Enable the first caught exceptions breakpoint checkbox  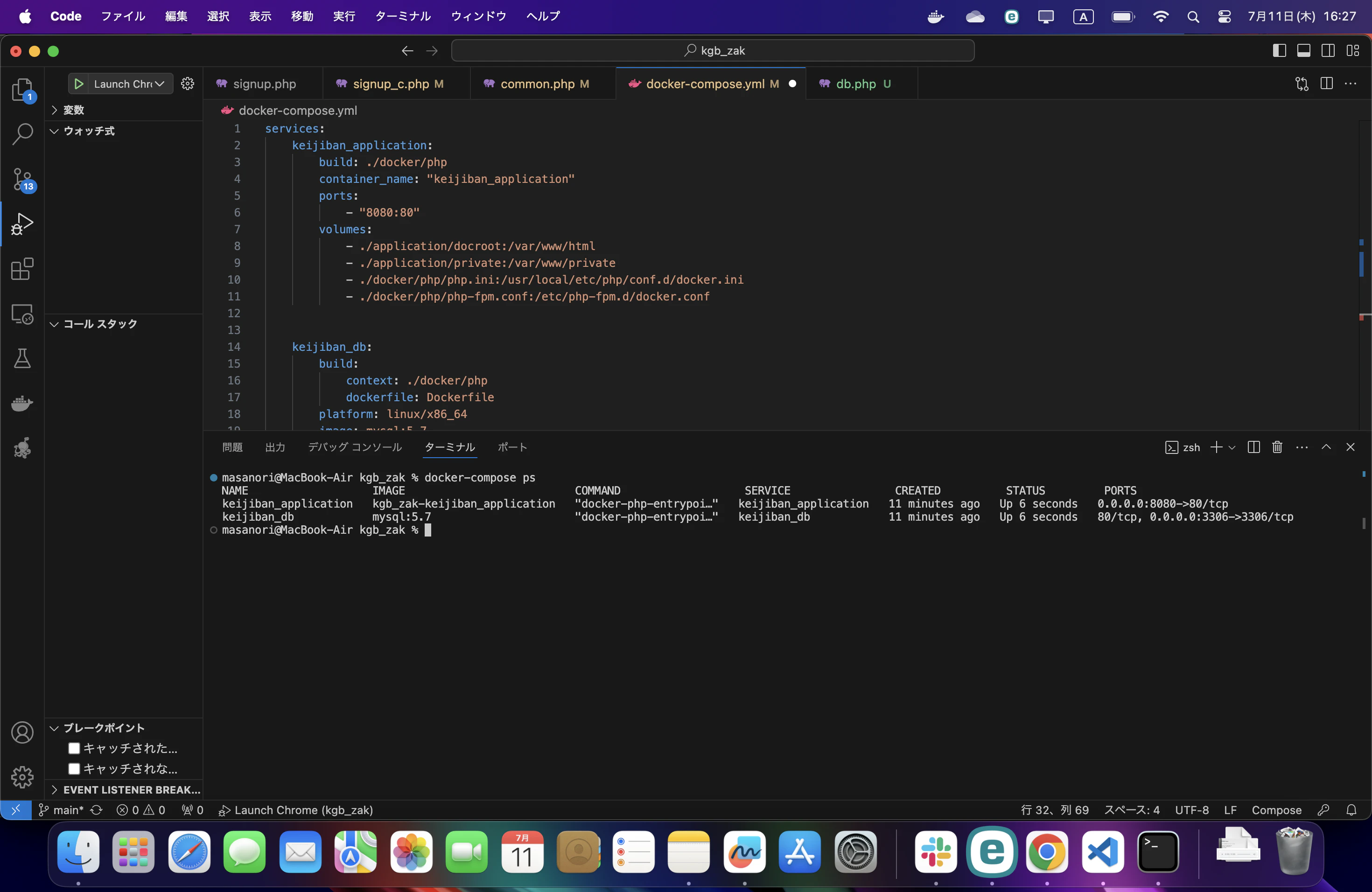point(74,748)
